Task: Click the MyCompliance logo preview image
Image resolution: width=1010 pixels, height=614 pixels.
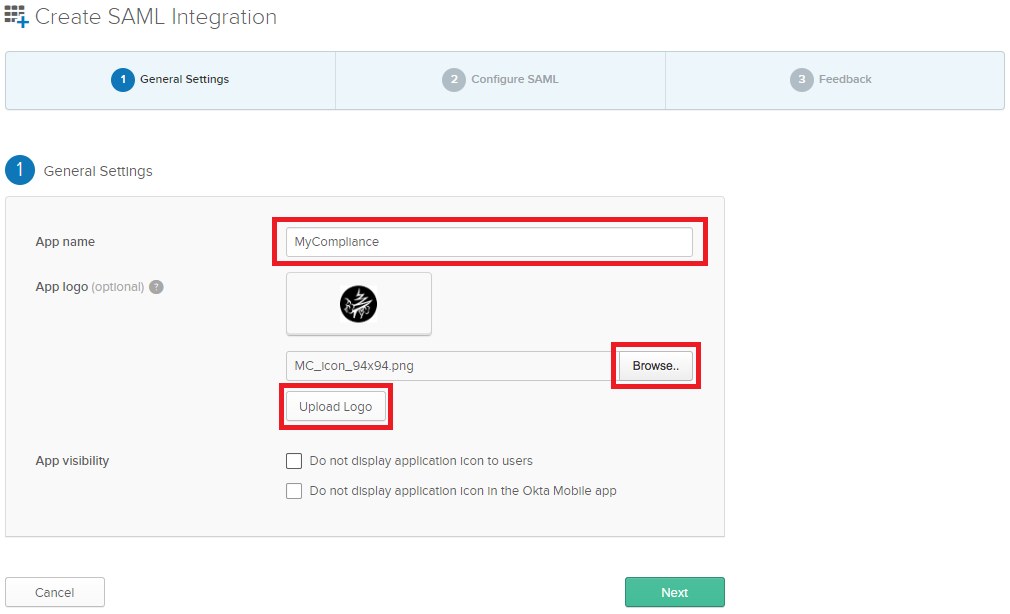Action: click(358, 304)
